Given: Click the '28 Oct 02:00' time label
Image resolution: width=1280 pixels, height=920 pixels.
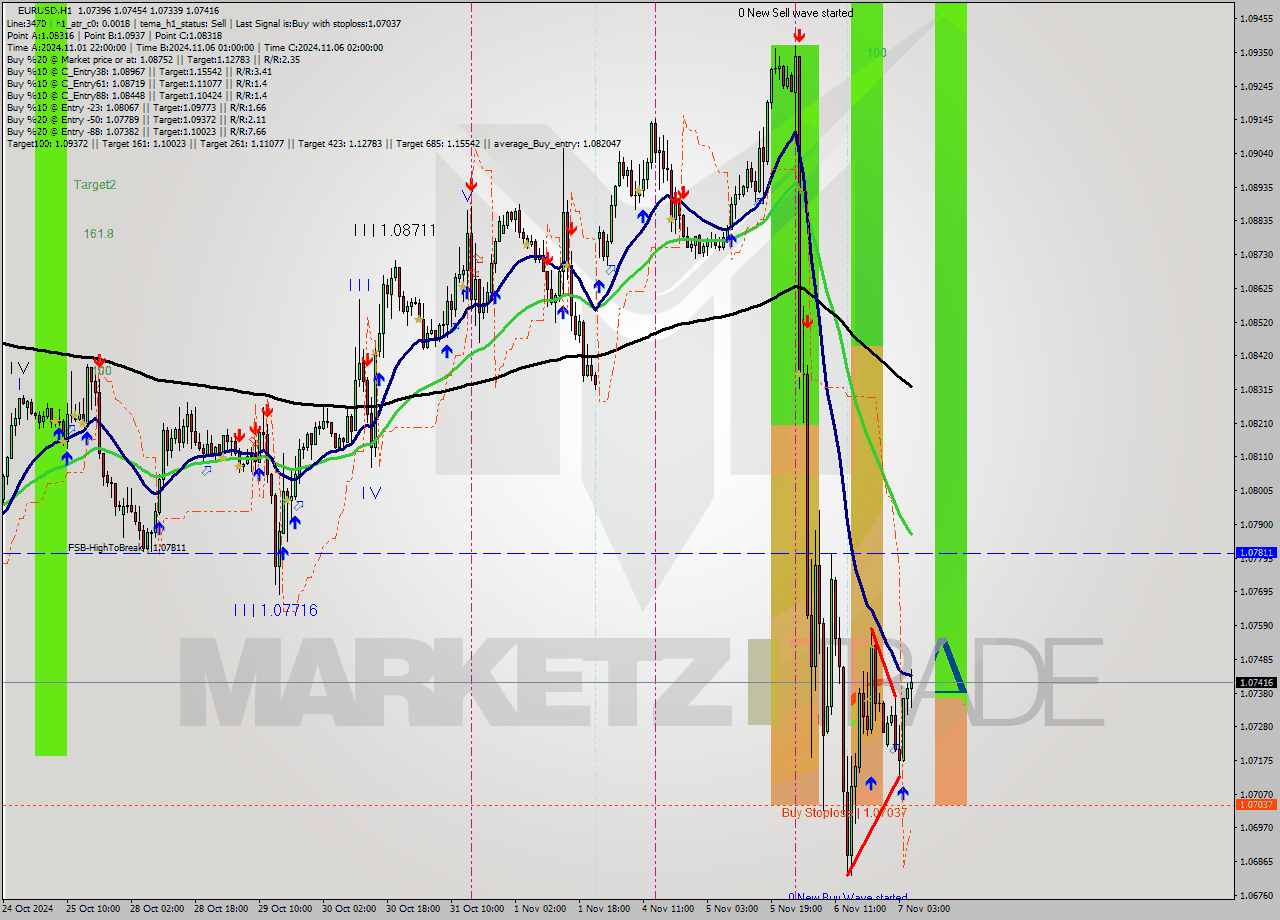Looking at the screenshot, I should click(159, 909).
